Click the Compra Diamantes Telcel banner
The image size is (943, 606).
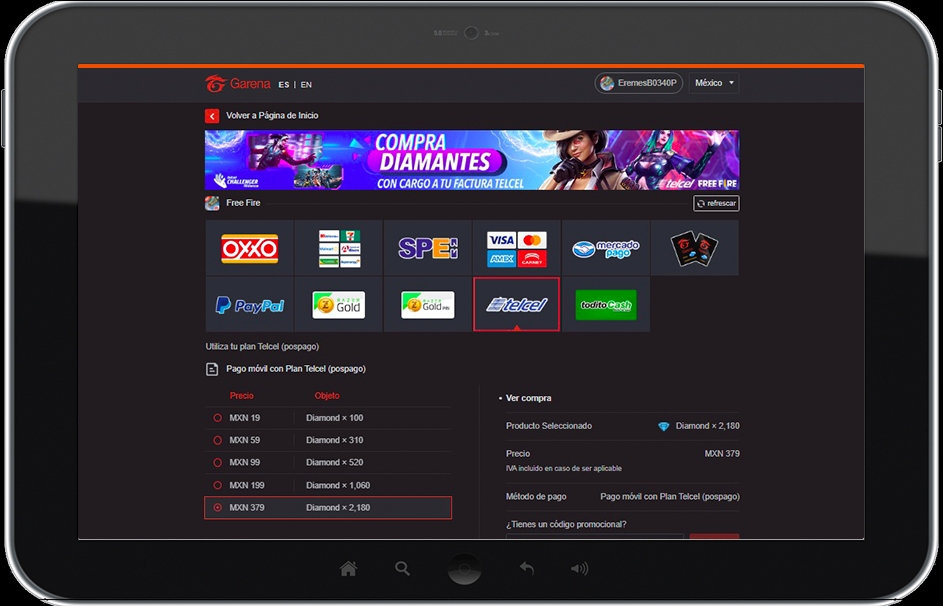[472, 160]
